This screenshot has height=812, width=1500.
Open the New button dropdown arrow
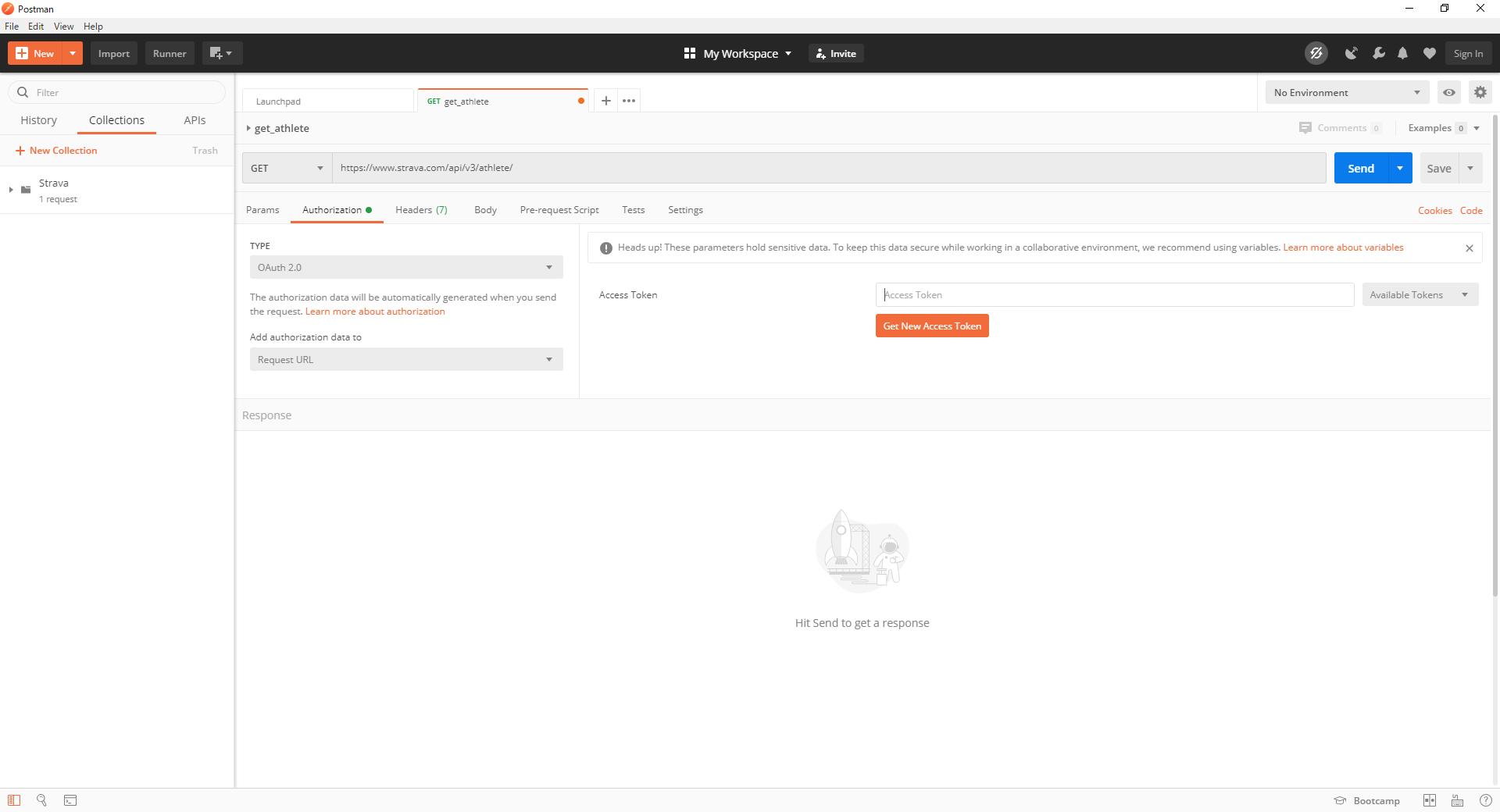pyautogui.click(x=73, y=53)
